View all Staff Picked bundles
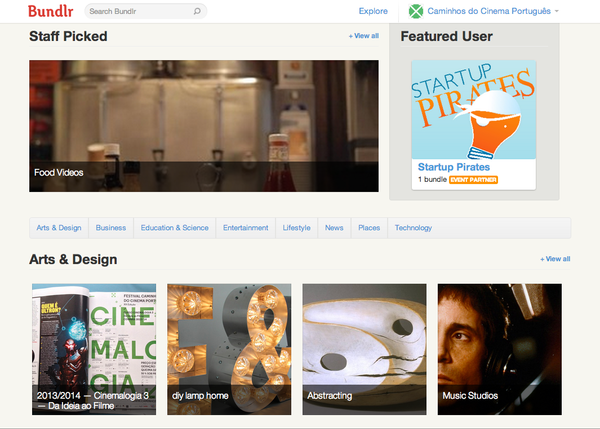 pyautogui.click(x=363, y=36)
